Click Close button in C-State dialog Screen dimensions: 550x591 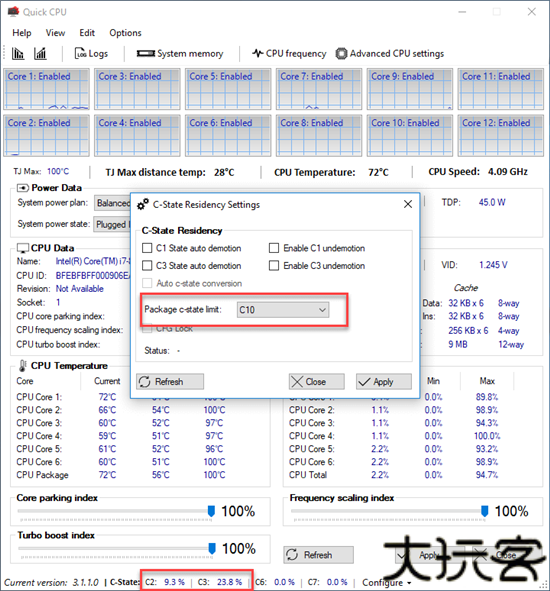pos(317,381)
